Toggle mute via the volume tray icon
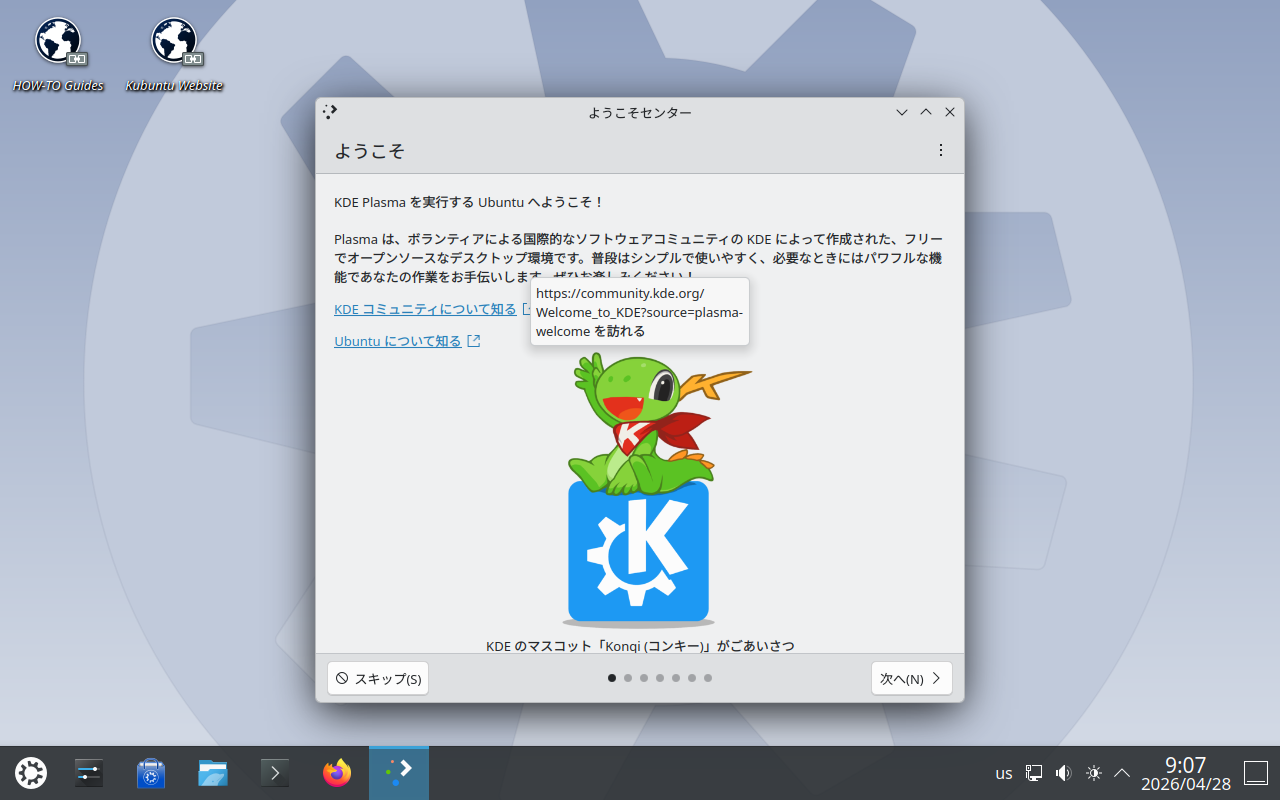 pyautogui.click(x=1063, y=773)
